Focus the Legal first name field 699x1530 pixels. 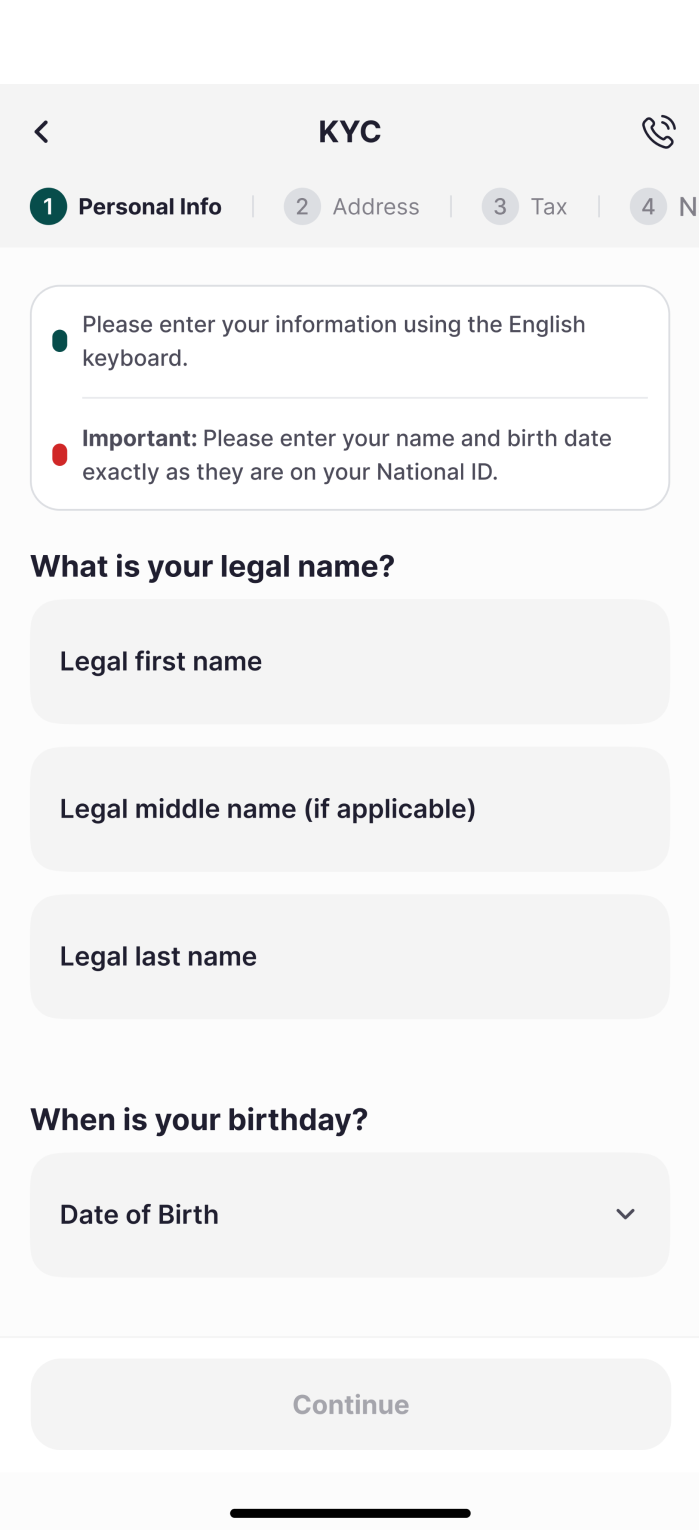pyautogui.click(x=349, y=661)
